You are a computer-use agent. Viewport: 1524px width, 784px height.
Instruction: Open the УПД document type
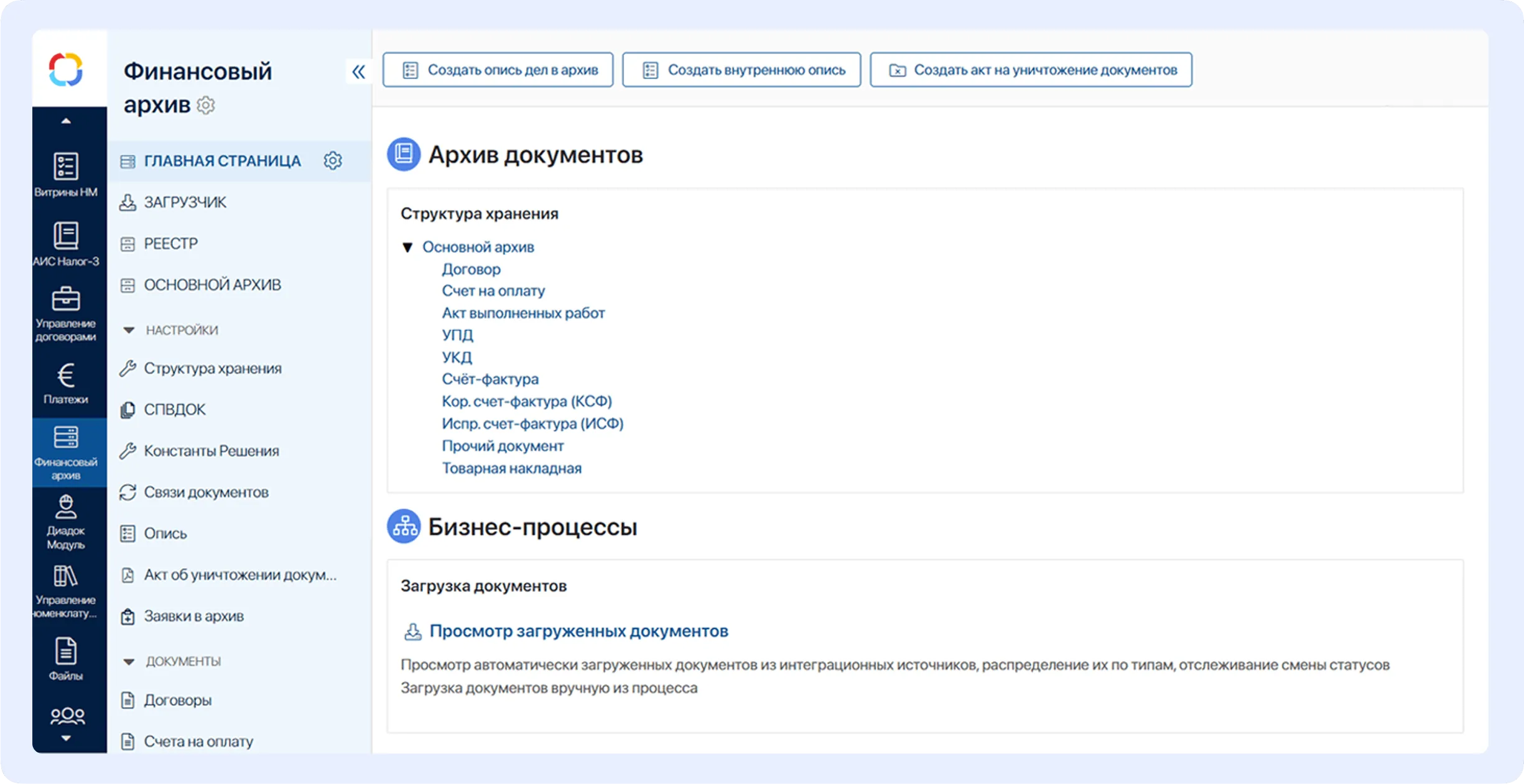[458, 334]
